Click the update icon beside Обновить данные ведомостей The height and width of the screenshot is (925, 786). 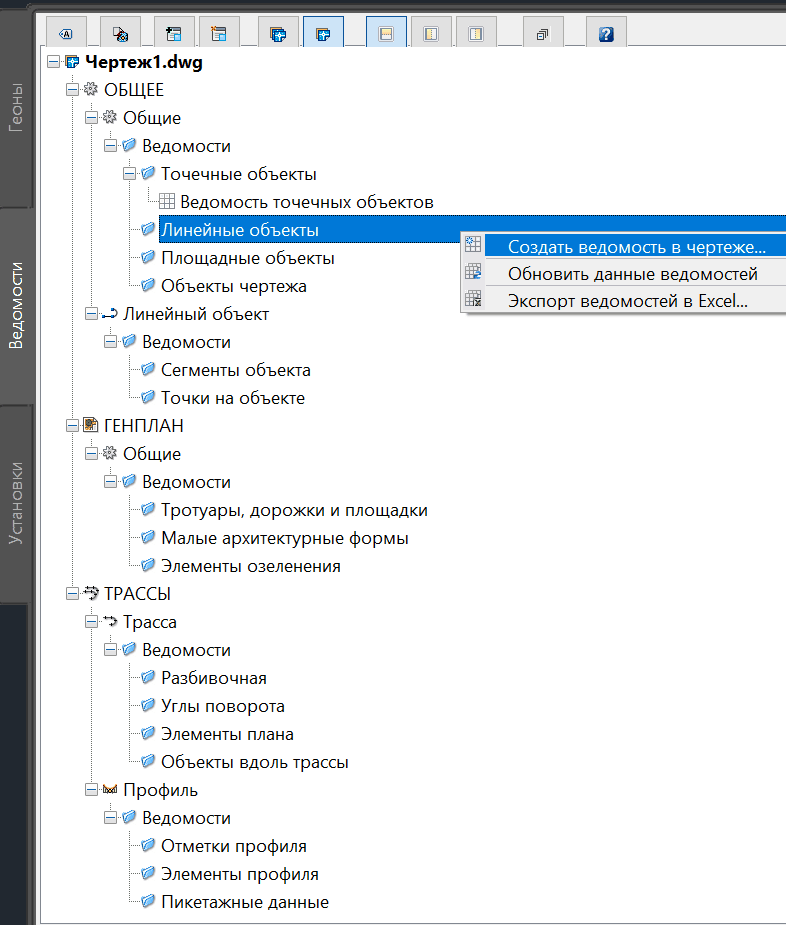click(474, 273)
